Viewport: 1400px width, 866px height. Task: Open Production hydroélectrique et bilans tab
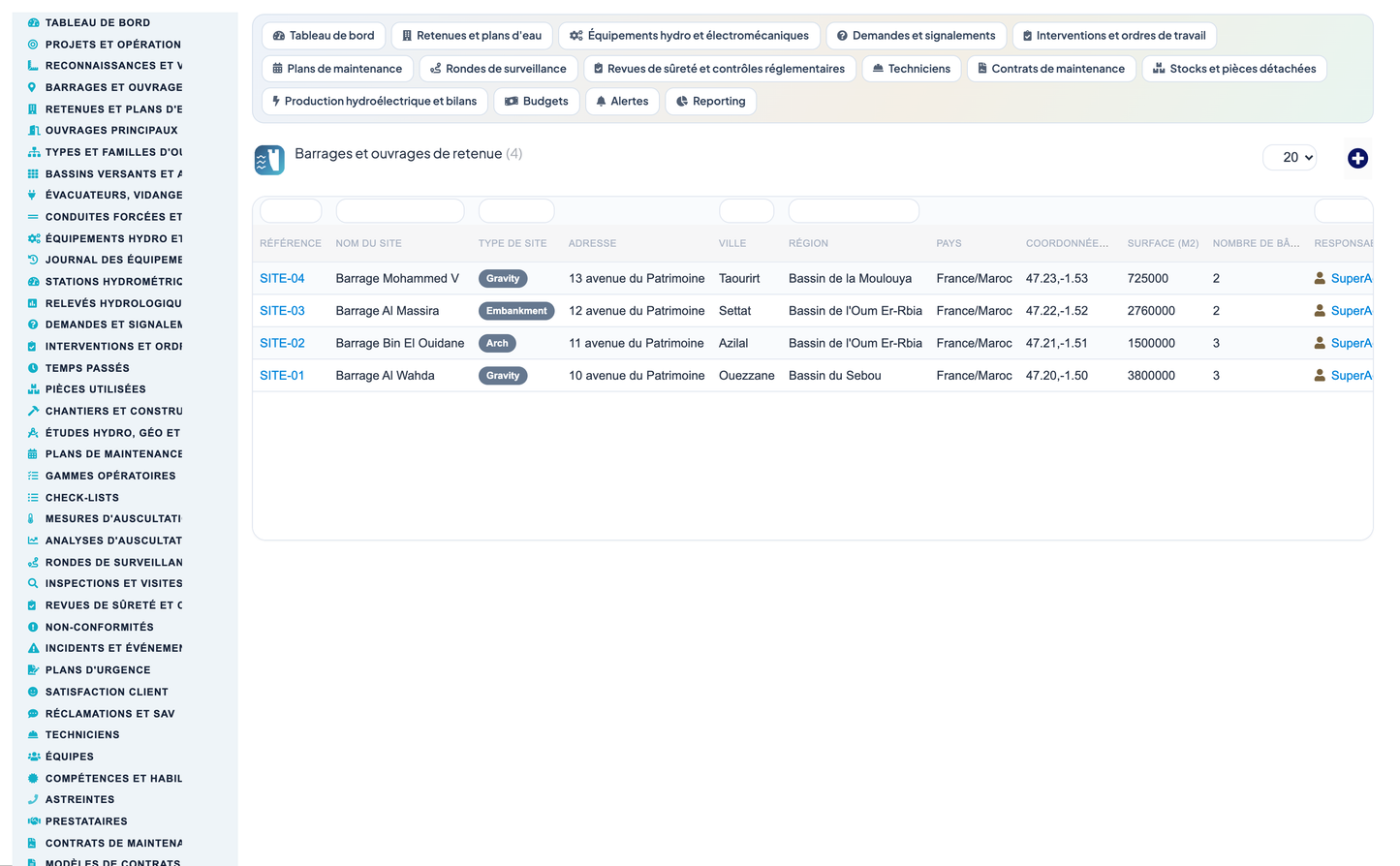click(x=375, y=102)
